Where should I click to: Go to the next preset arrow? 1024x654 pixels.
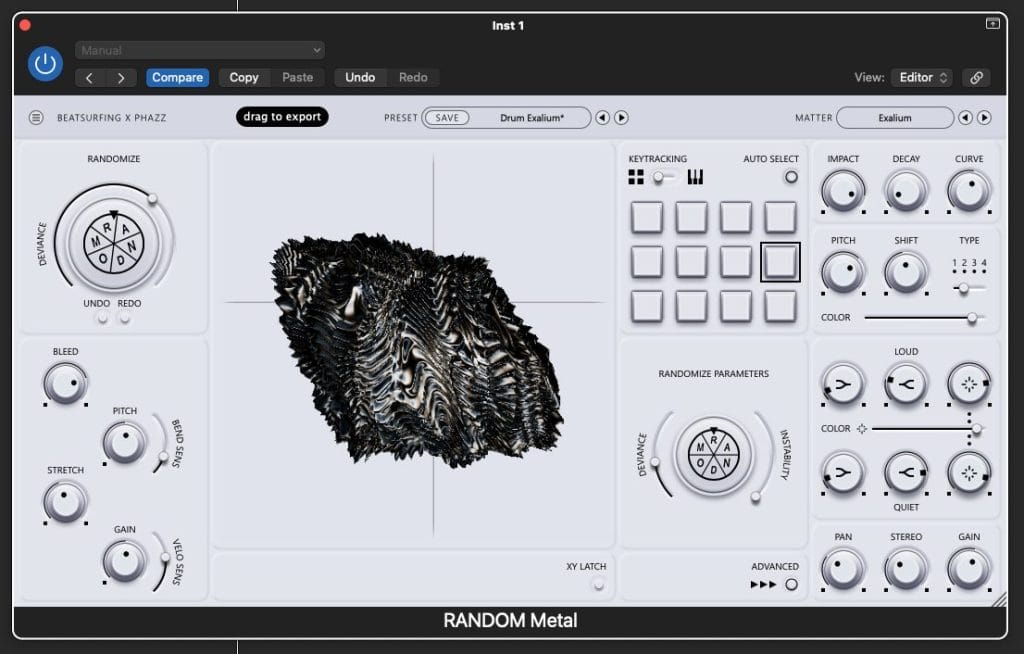point(621,118)
